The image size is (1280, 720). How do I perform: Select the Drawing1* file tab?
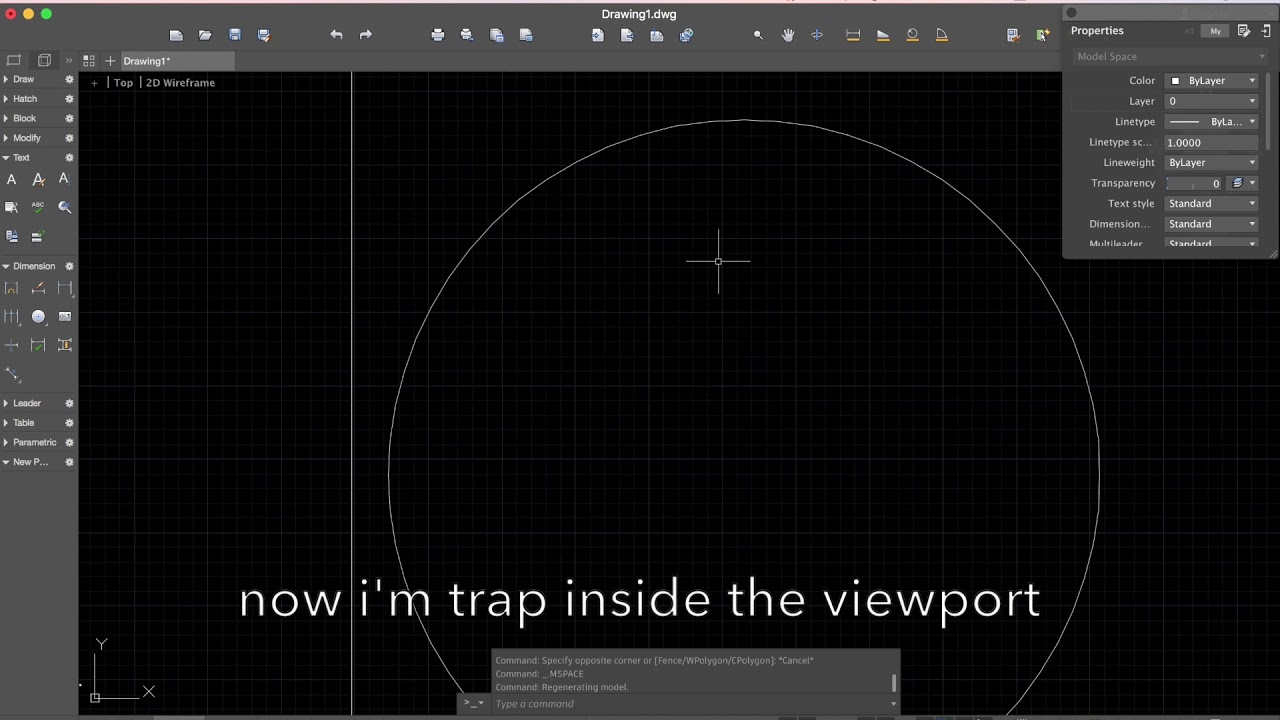point(176,61)
